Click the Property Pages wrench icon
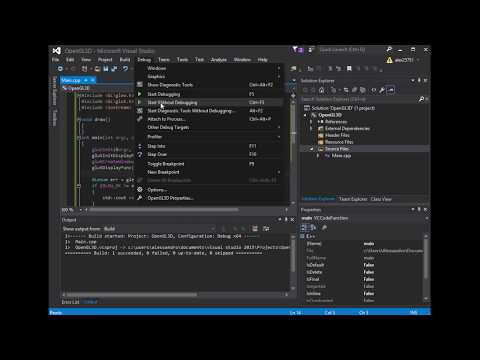 pyautogui.click(x=324, y=227)
